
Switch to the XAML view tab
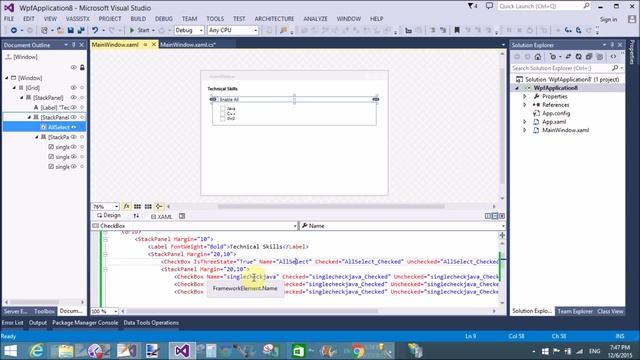tap(162, 216)
